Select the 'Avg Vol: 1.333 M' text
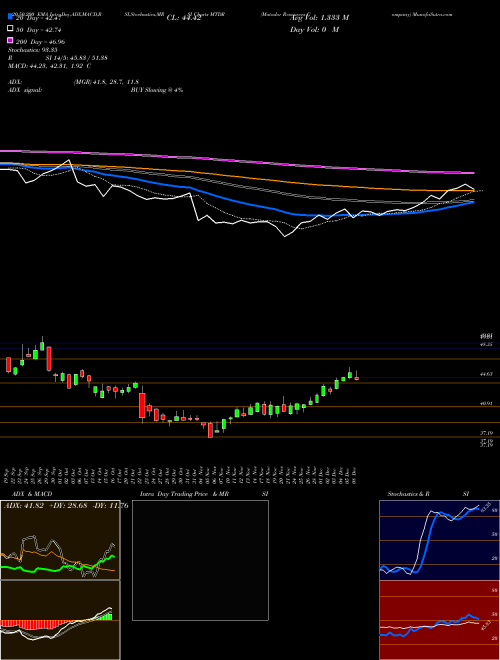Viewport: 500px width, 660px height. pyautogui.click(x=320, y=18)
